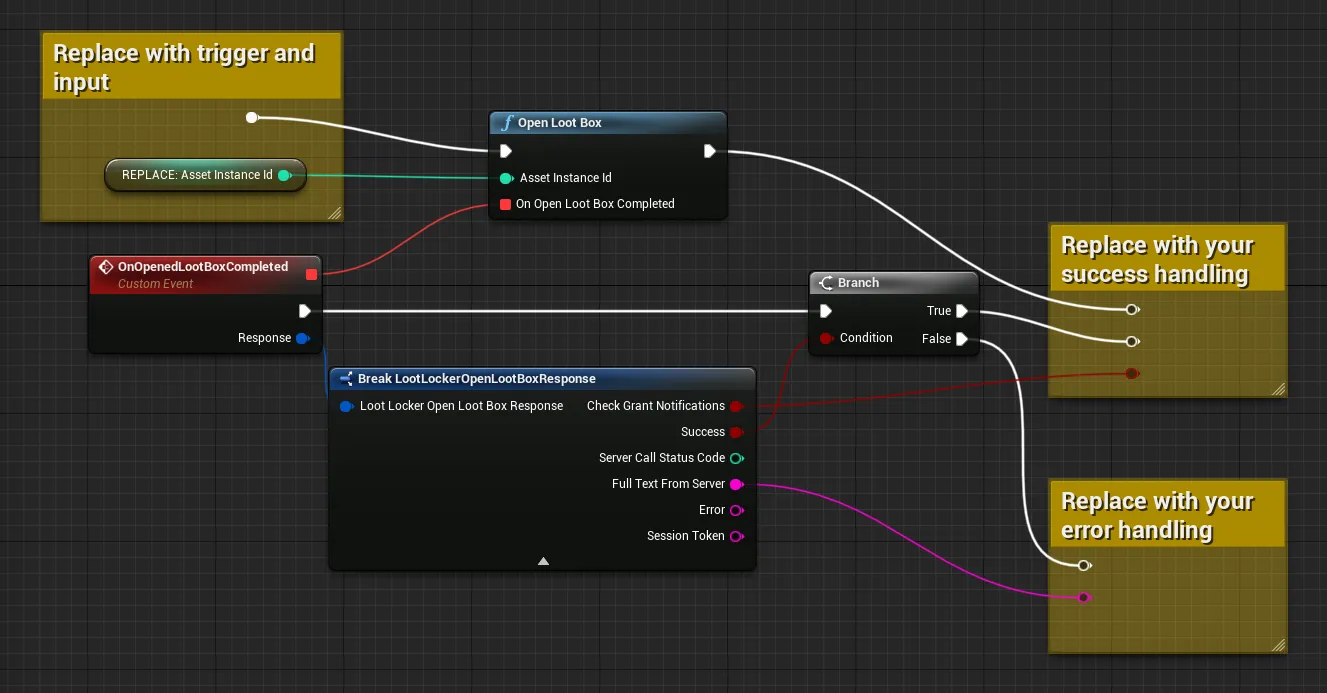The width and height of the screenshot is (1327, 693).
Task: Click success handling top white reroute pin
Action: pyautogui.click(x=1132, y=309)
